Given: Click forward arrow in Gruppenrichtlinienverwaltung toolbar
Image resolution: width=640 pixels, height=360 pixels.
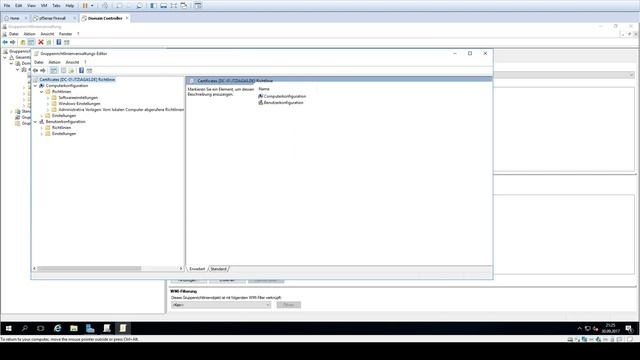Looking at the screenshot, I should [13, 42].
